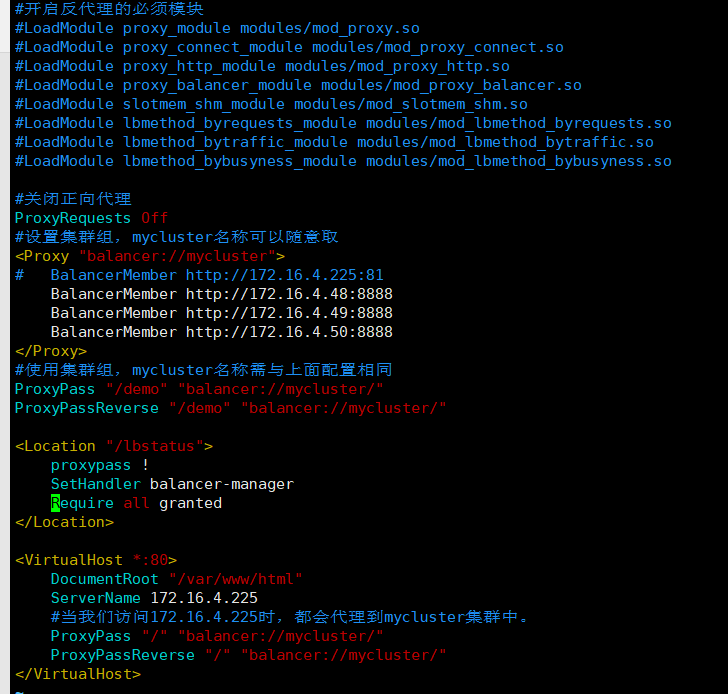The image size is (728, 694).
Task: Click BalancerMember http://172.16.4.49:8888 line
Action: coord(221,313)
